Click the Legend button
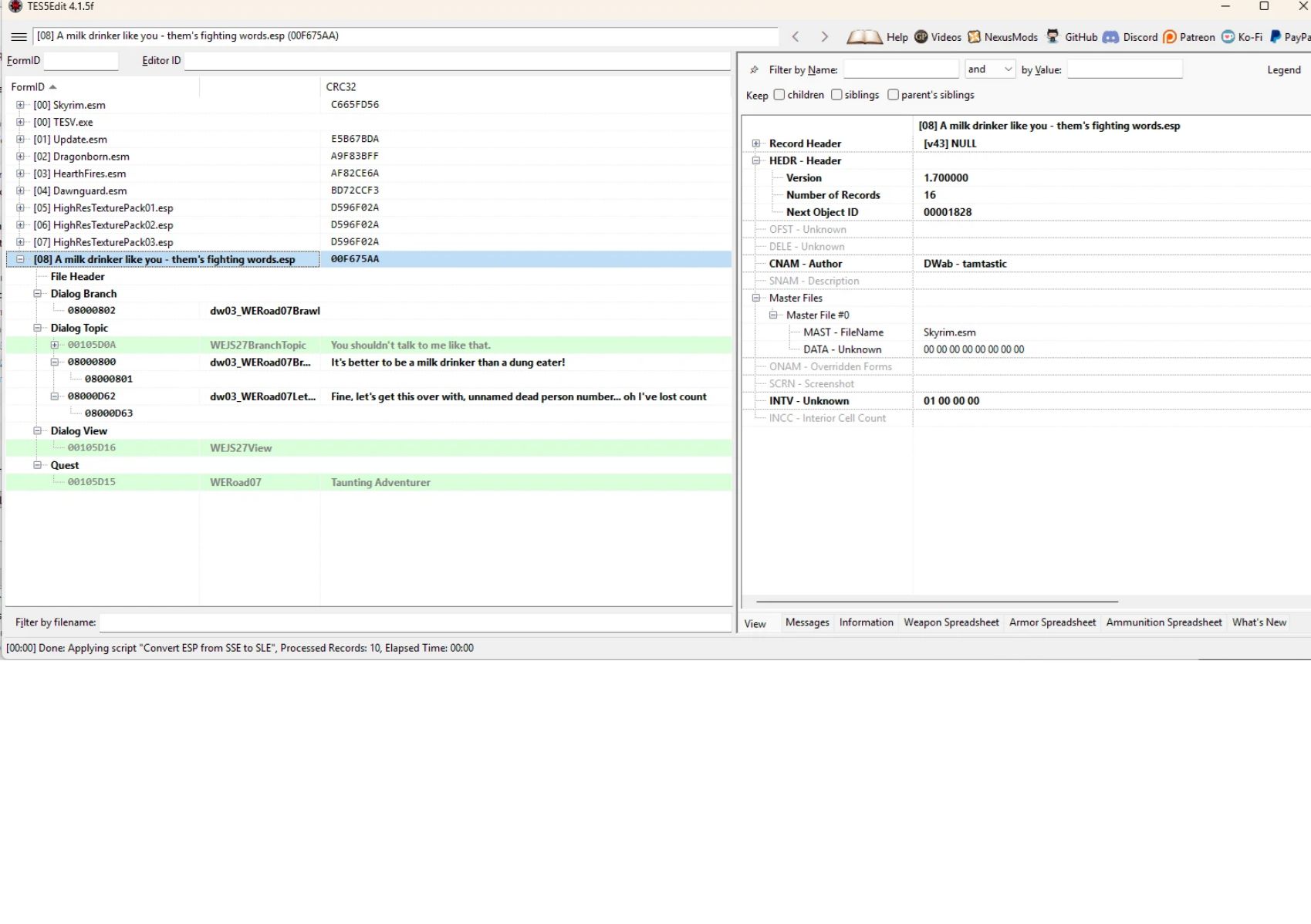The height and width of the screenshot is (924, 1311). 1283,69
